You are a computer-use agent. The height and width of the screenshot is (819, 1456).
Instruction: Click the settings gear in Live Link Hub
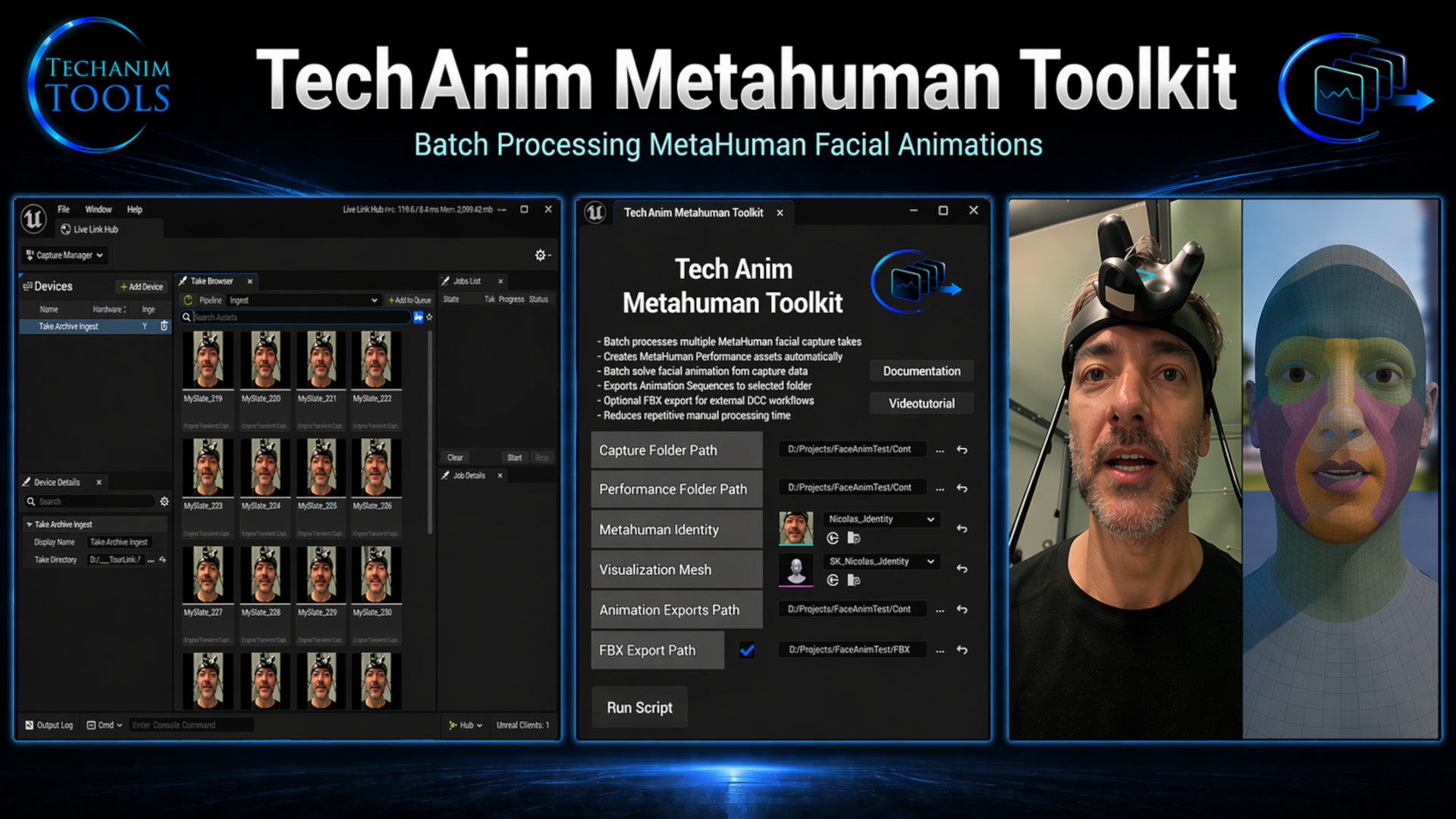[x=540, y=256]
